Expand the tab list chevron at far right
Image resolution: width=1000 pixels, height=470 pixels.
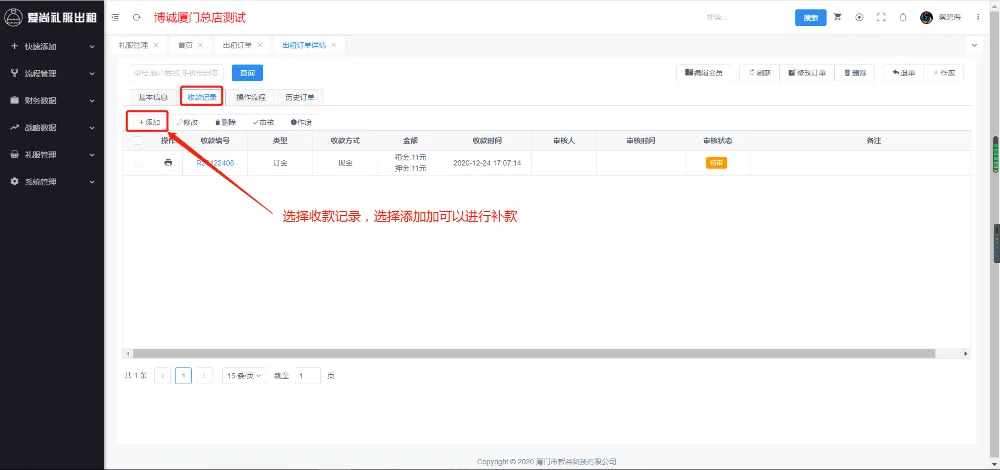974,45
